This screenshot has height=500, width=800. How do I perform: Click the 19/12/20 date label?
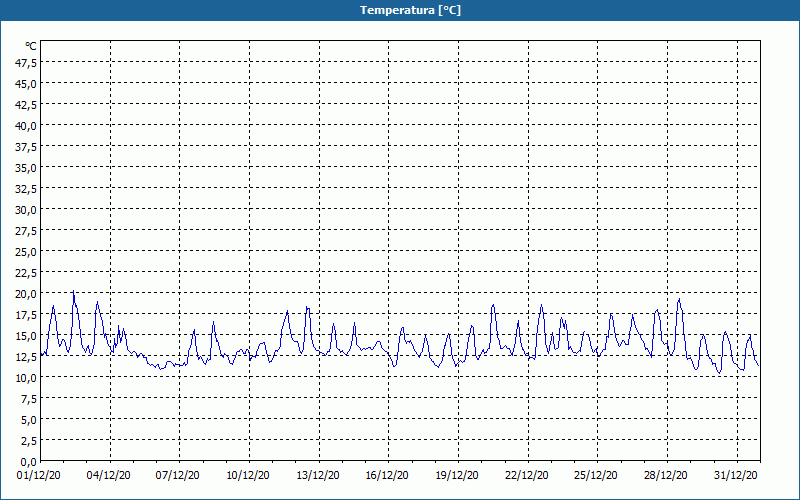457,475
